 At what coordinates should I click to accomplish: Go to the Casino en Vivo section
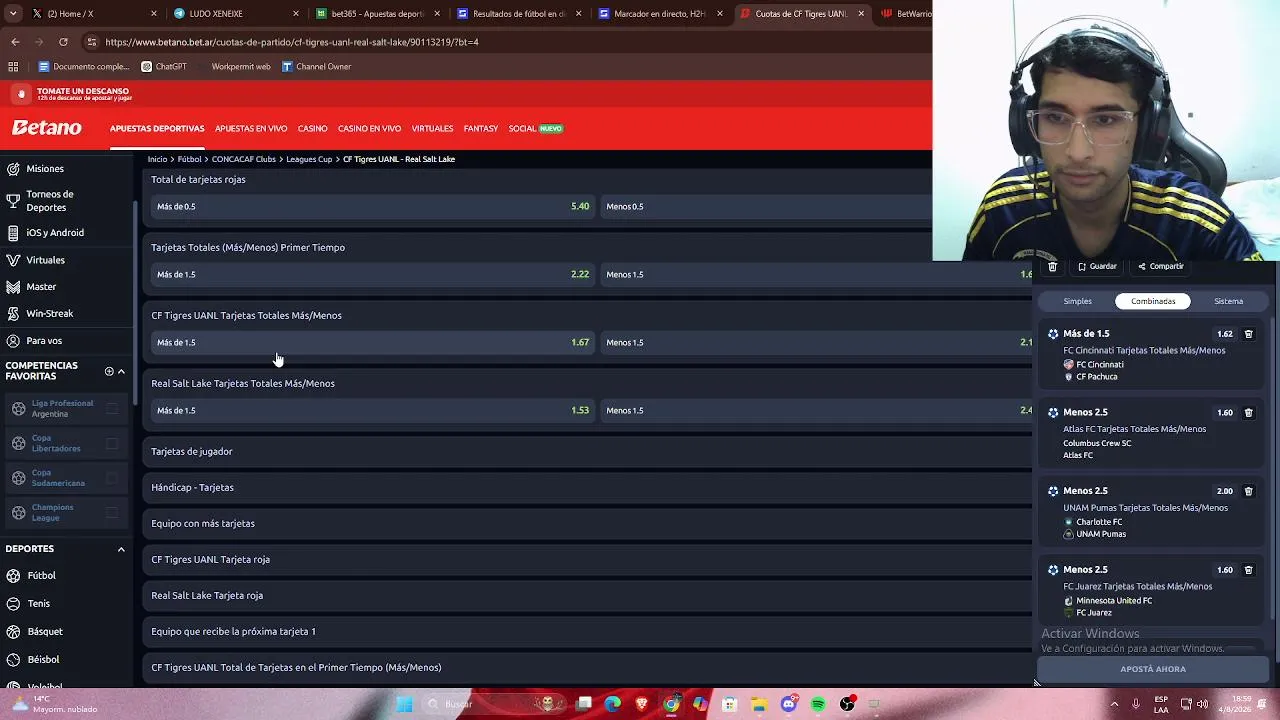369,129
